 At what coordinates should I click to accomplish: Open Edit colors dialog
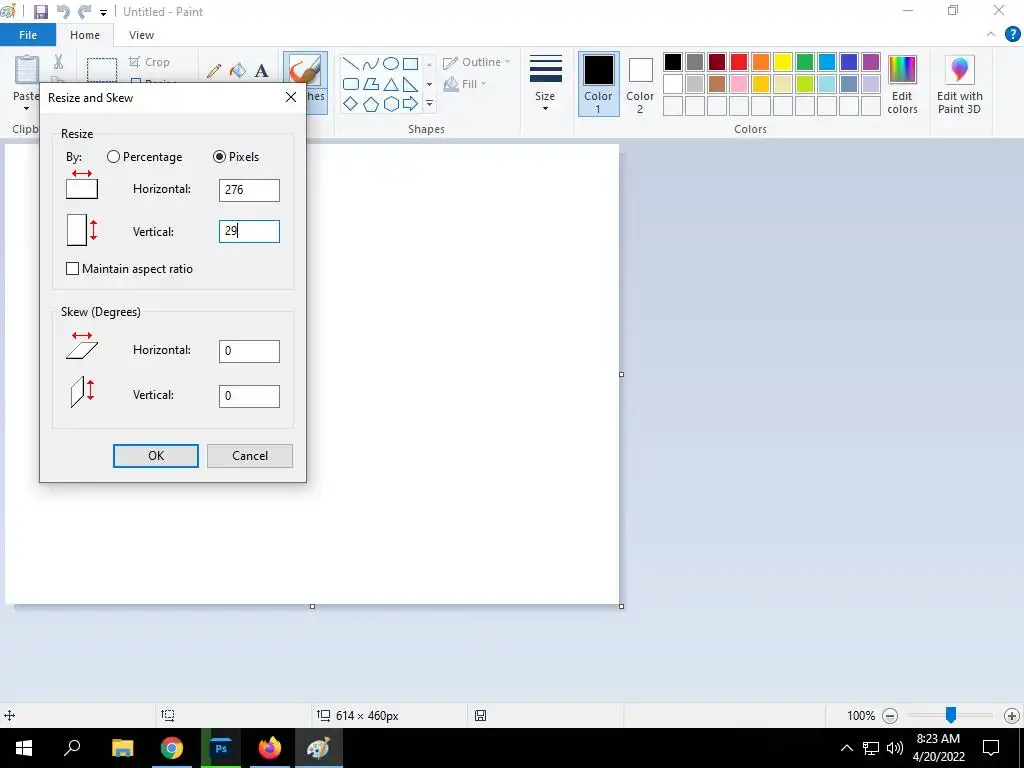point(902,84)
